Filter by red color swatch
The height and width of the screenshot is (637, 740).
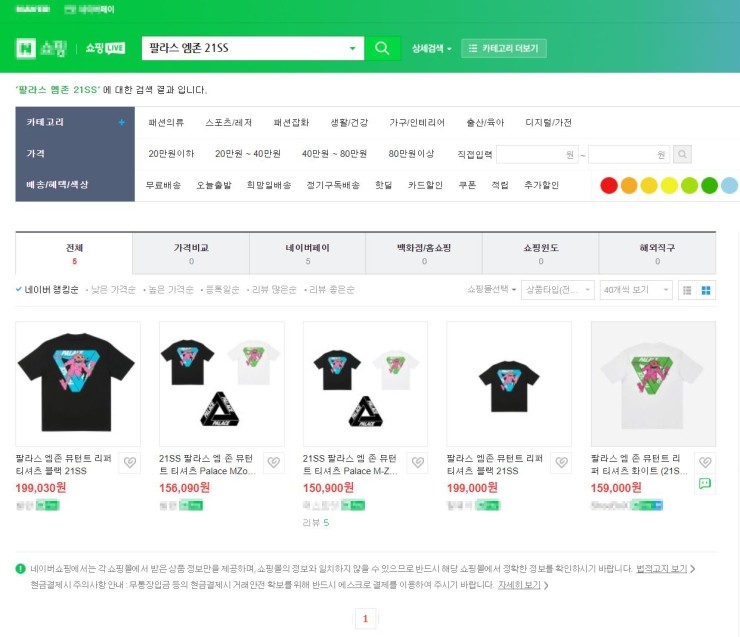pos(609,185)
